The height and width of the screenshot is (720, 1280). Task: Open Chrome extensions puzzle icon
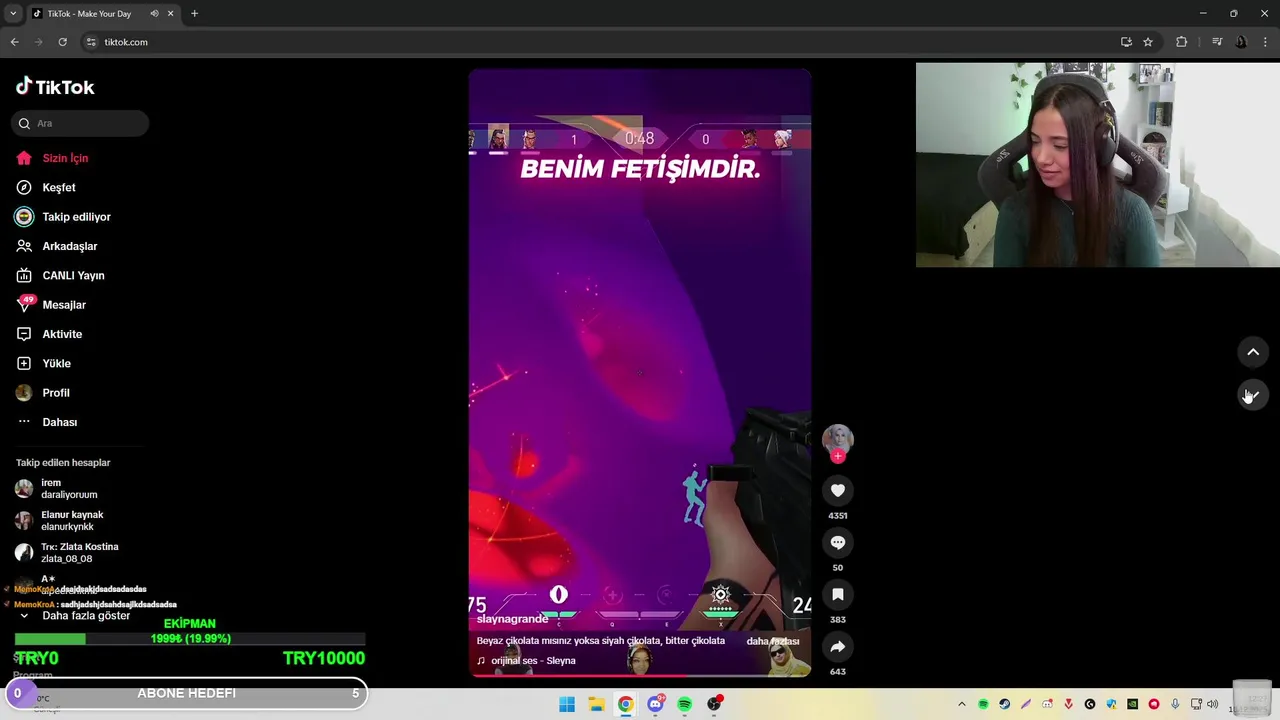(x=1182, y=42)
